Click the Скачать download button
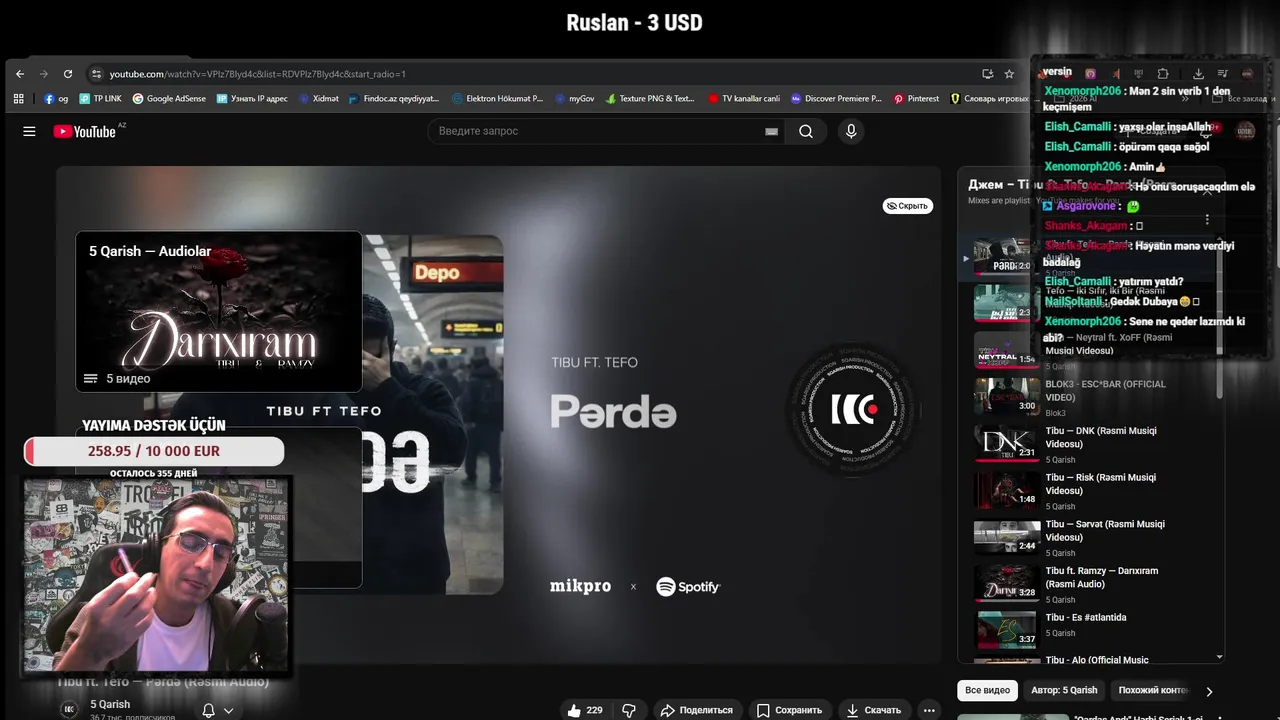1280x720 pixels. [x=874, y=710]
